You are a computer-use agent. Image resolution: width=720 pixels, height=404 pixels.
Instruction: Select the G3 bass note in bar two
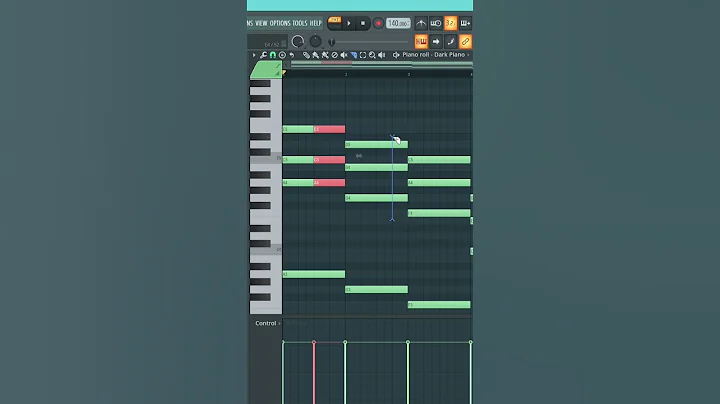376,290
